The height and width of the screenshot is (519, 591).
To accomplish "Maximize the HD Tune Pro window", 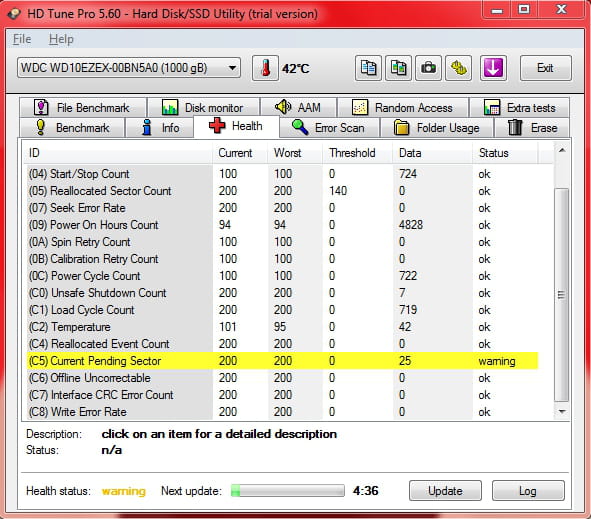I will click(x=524, y=9).
